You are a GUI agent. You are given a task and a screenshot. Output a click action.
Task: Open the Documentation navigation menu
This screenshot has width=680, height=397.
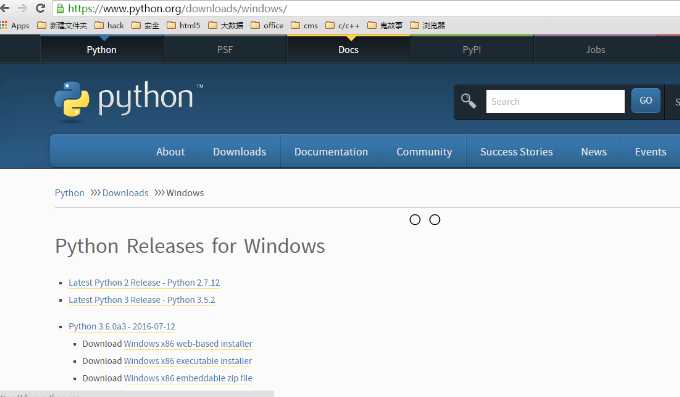331,152
